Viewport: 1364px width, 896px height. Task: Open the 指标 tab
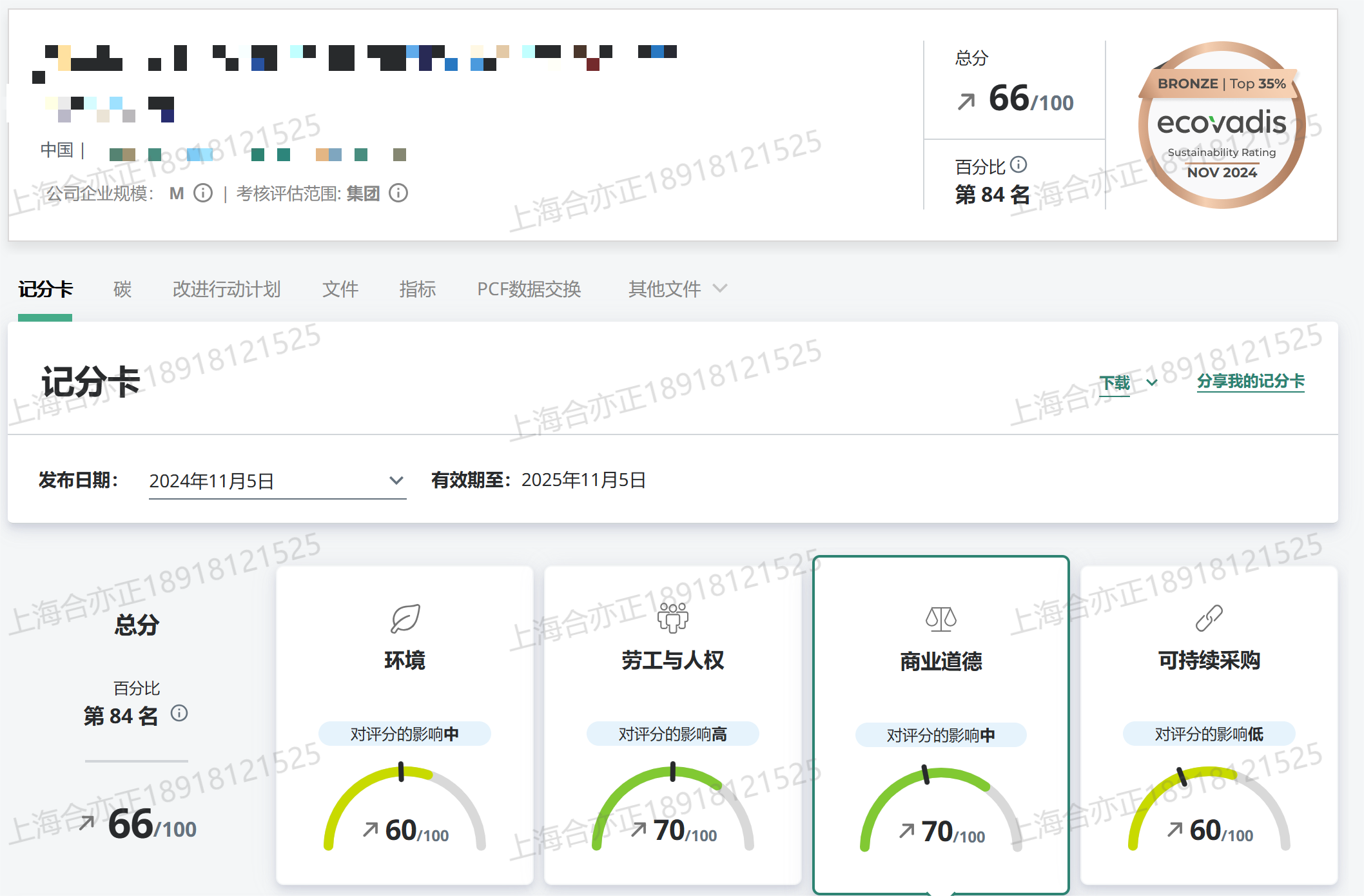coord(417,289)
